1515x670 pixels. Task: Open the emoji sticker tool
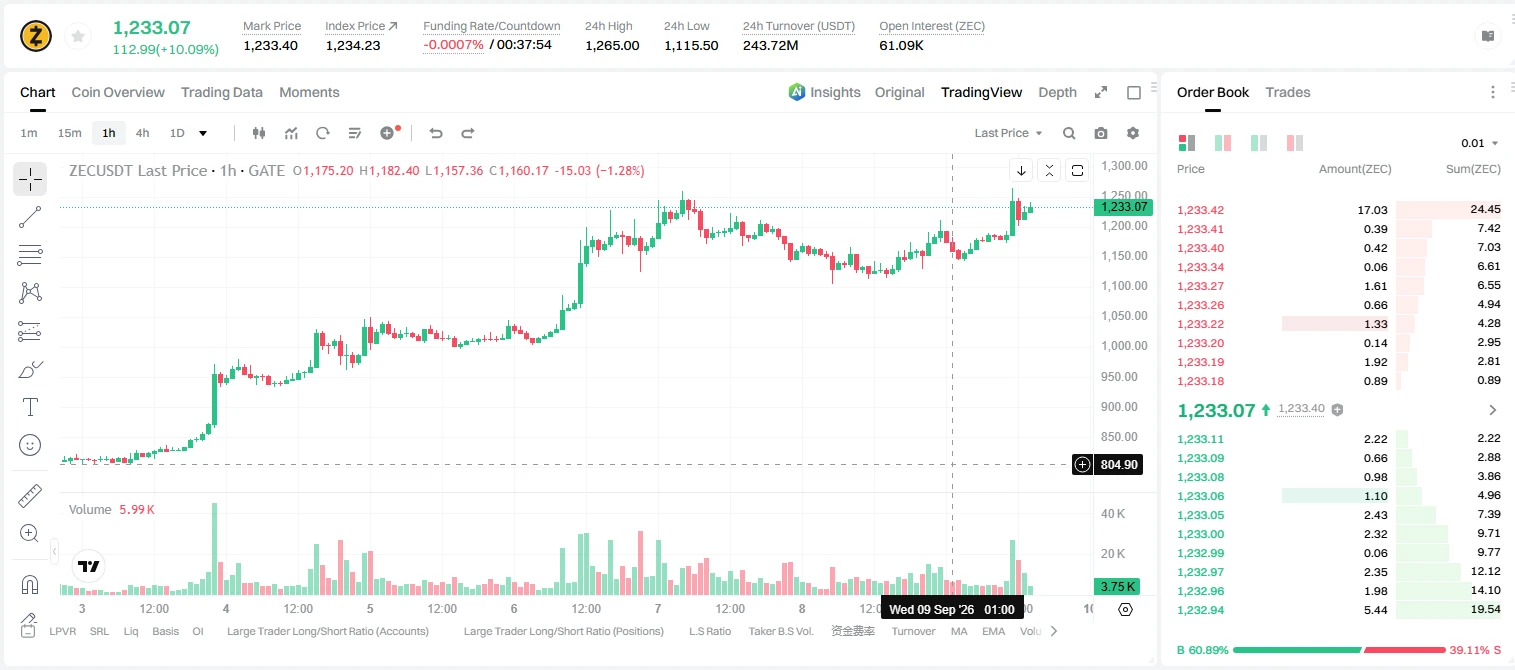point(30,445)
